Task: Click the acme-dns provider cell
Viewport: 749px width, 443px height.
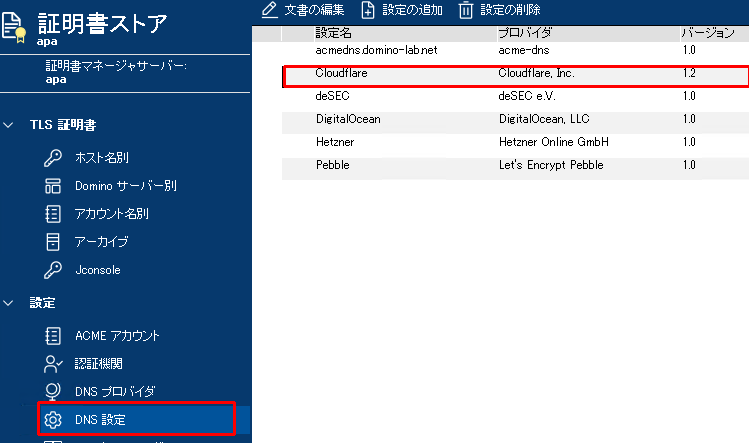Action: [x=524, y=50]
